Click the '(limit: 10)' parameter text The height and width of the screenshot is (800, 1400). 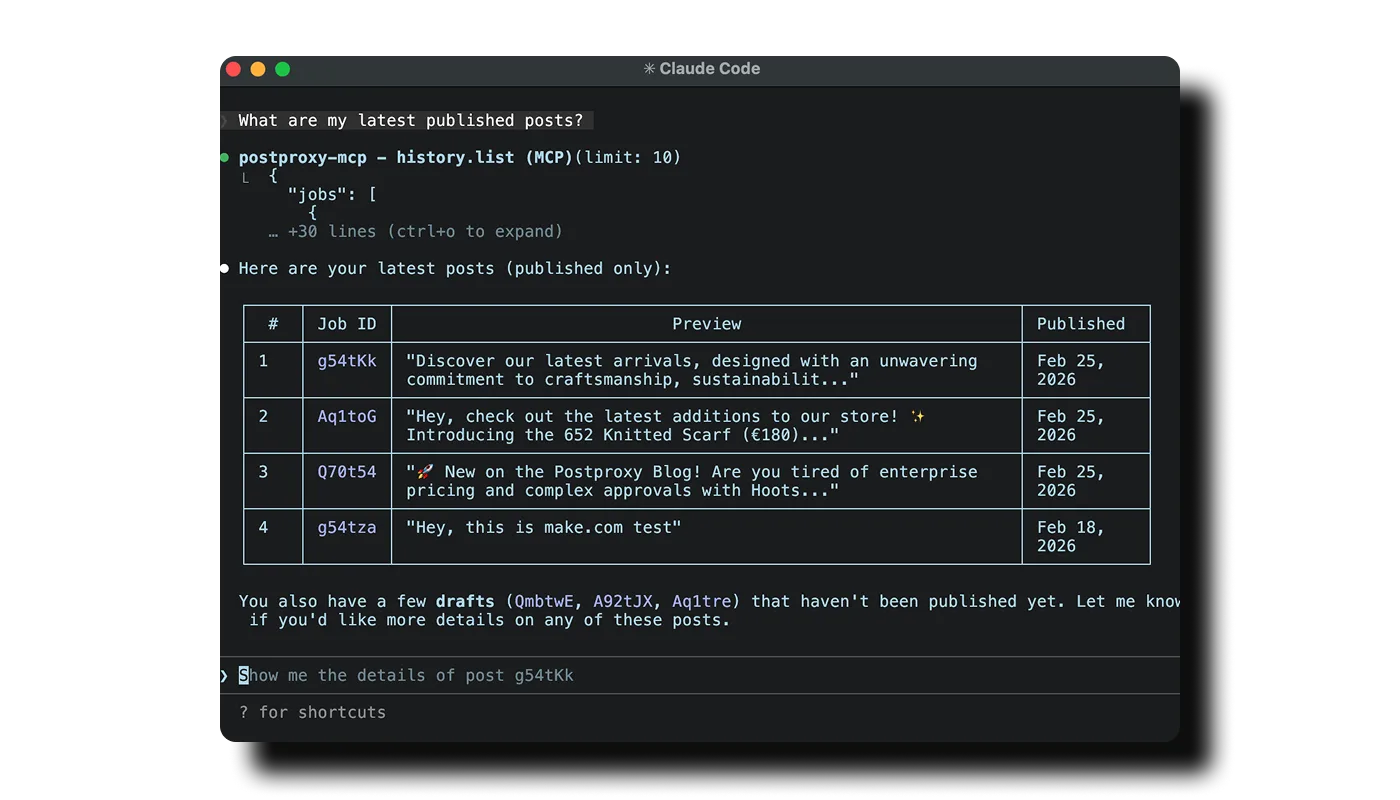tap(628, 158)
